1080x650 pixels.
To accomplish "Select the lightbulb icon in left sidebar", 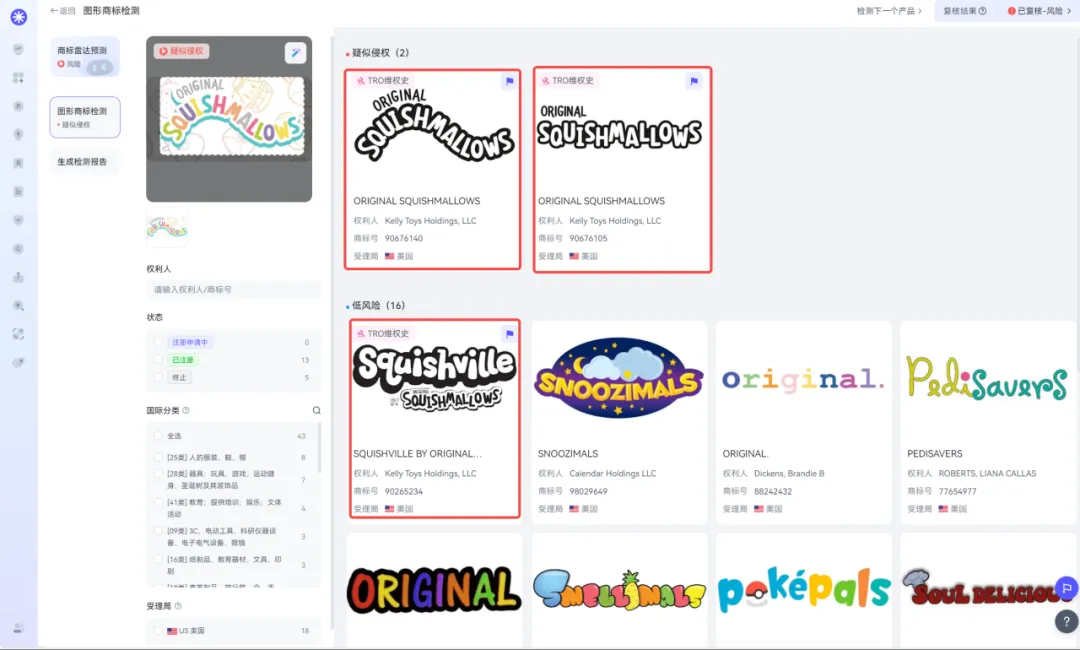I will tap(19, 134).
